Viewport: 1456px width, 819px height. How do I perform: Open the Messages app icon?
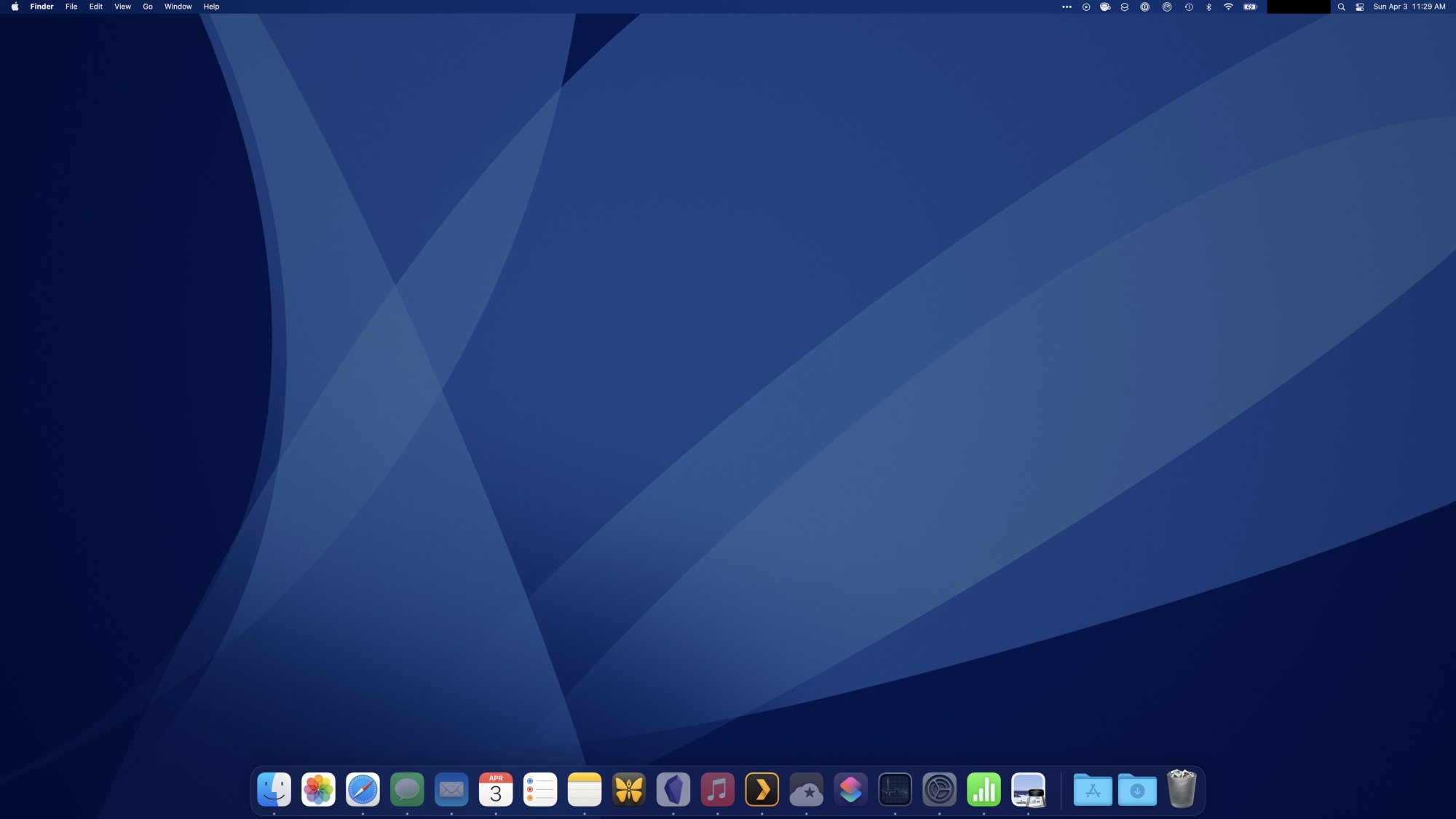coord(407,789)
